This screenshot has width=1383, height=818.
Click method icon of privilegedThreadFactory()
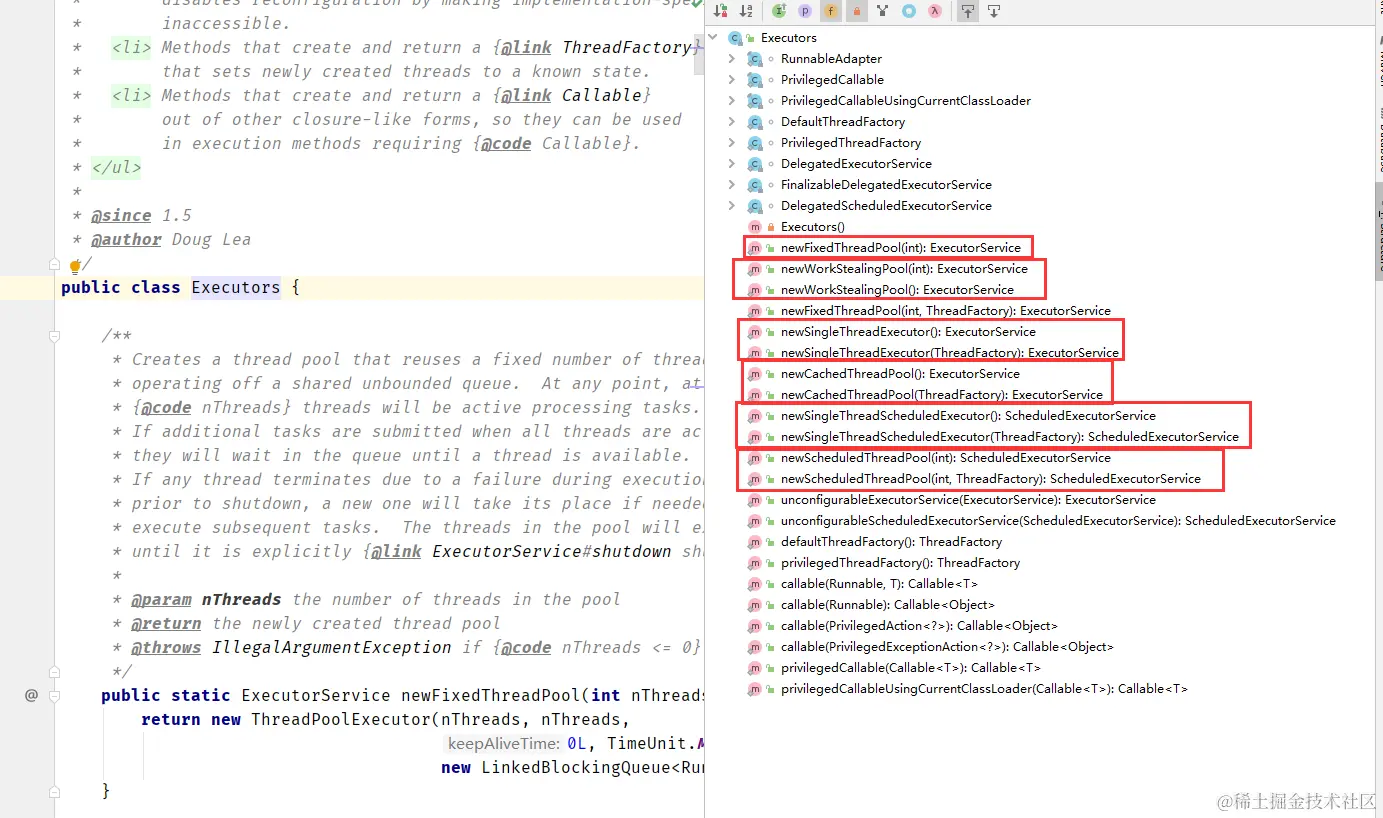pos(755,563)
